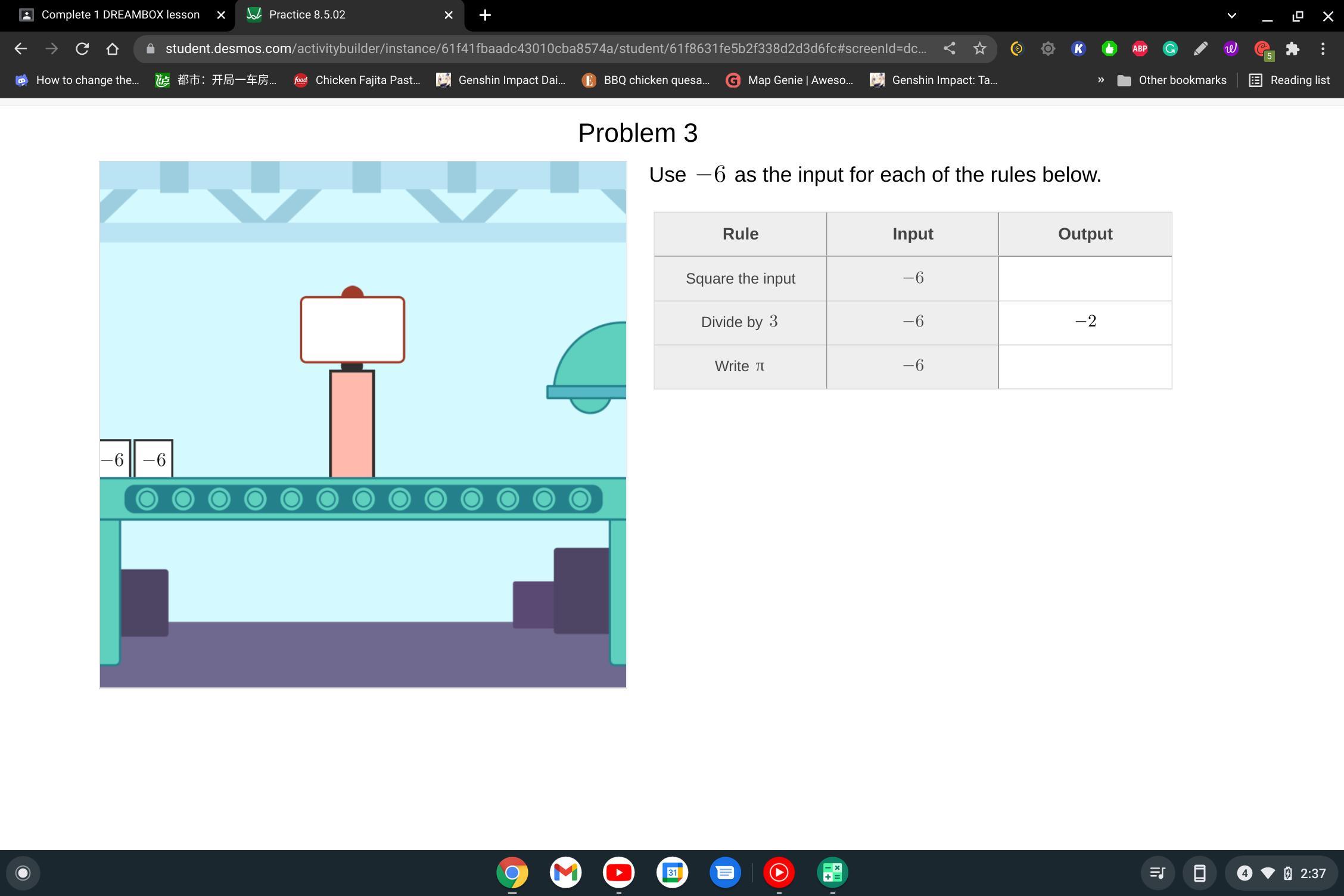1344x896 pixels.
Task: Reload the page with the refresh icon
Action: click(82, 49)
